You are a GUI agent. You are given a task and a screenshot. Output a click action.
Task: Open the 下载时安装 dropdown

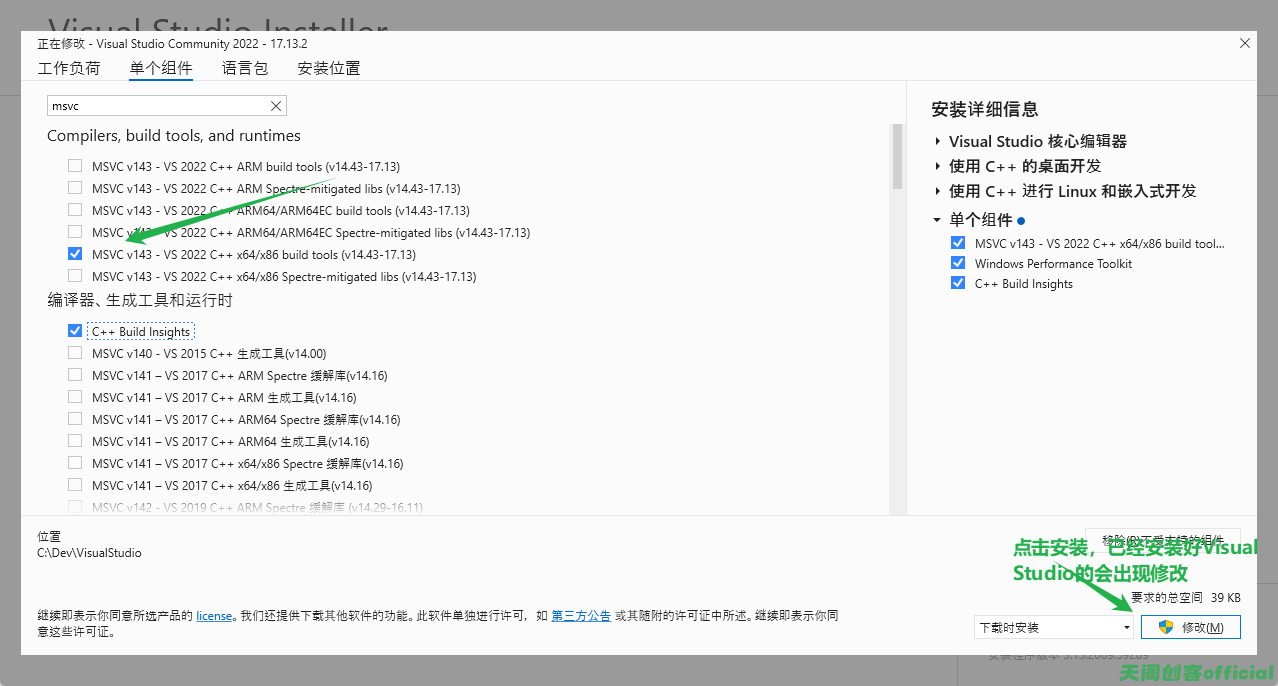click(x=1053, y=627)
